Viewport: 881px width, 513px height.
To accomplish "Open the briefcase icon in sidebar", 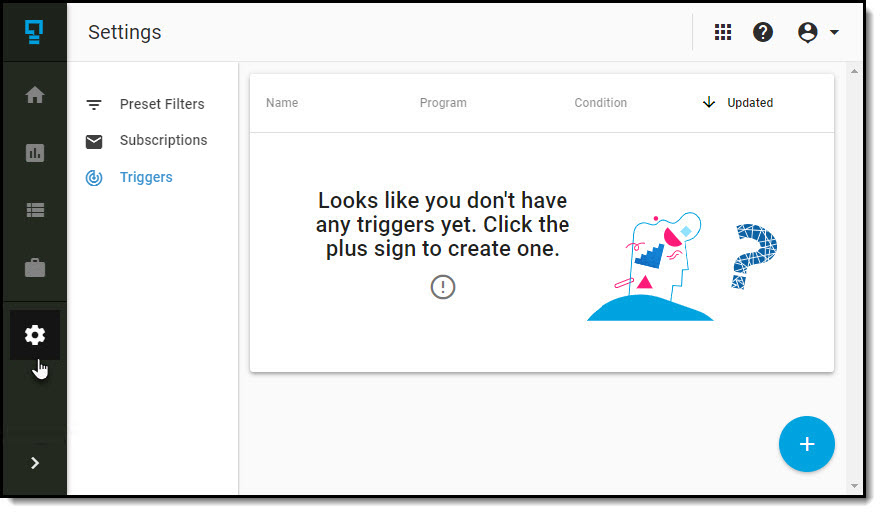I will click(x=35, y=268).
